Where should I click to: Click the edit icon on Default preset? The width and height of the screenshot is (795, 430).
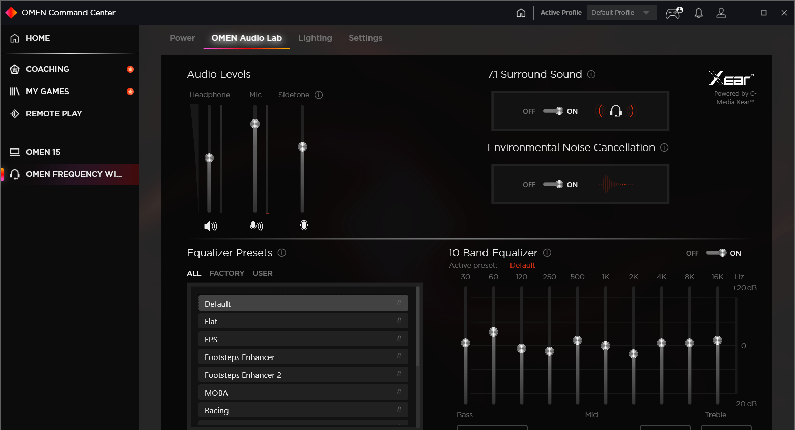pos(399,303)
